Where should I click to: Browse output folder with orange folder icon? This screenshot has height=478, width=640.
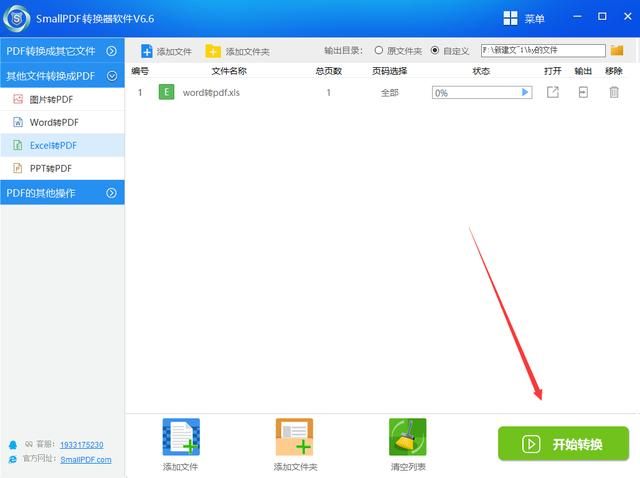pyautogui.click(x=617, y=50)
